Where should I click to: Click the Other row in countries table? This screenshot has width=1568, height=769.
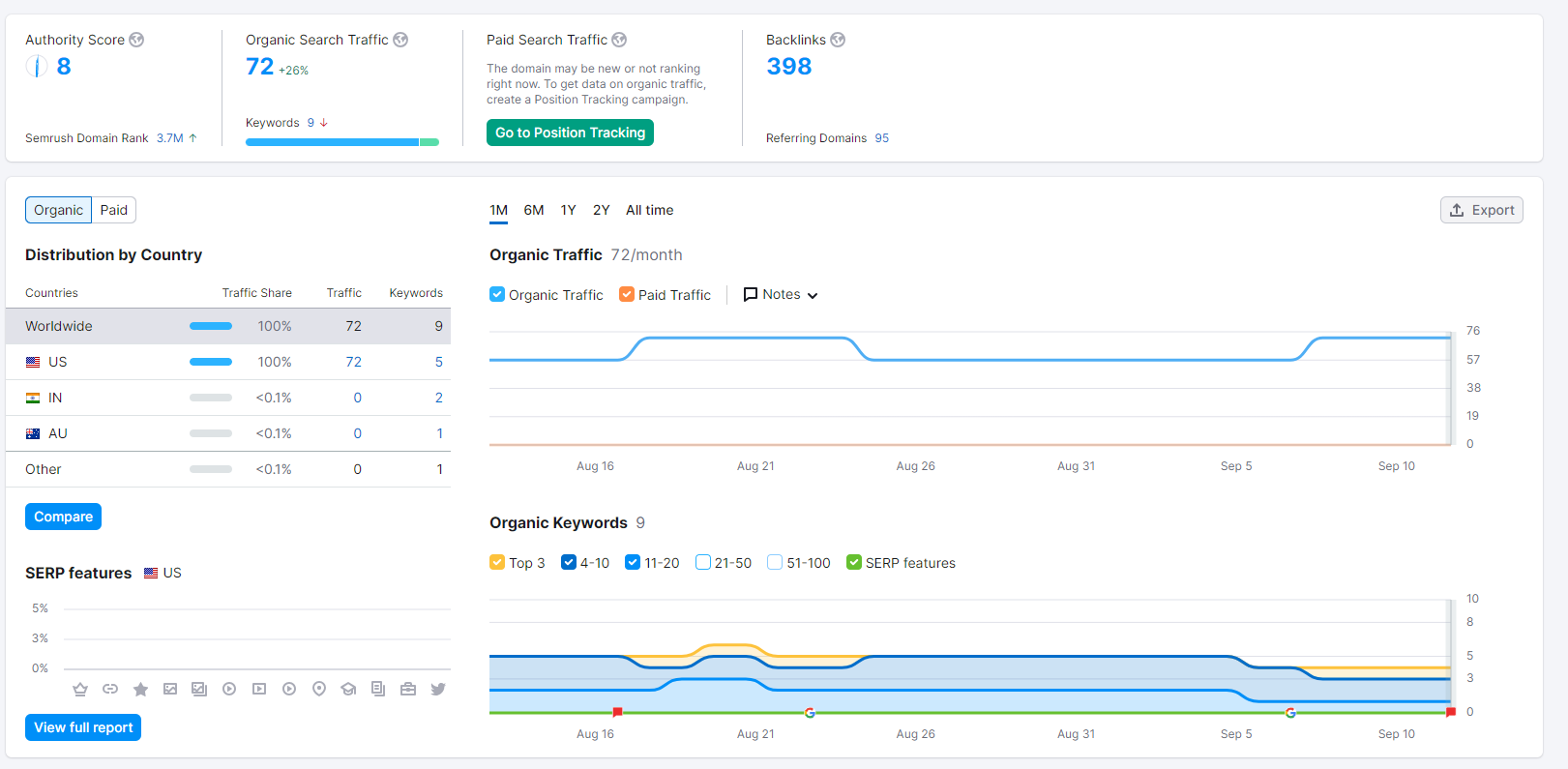228,469
